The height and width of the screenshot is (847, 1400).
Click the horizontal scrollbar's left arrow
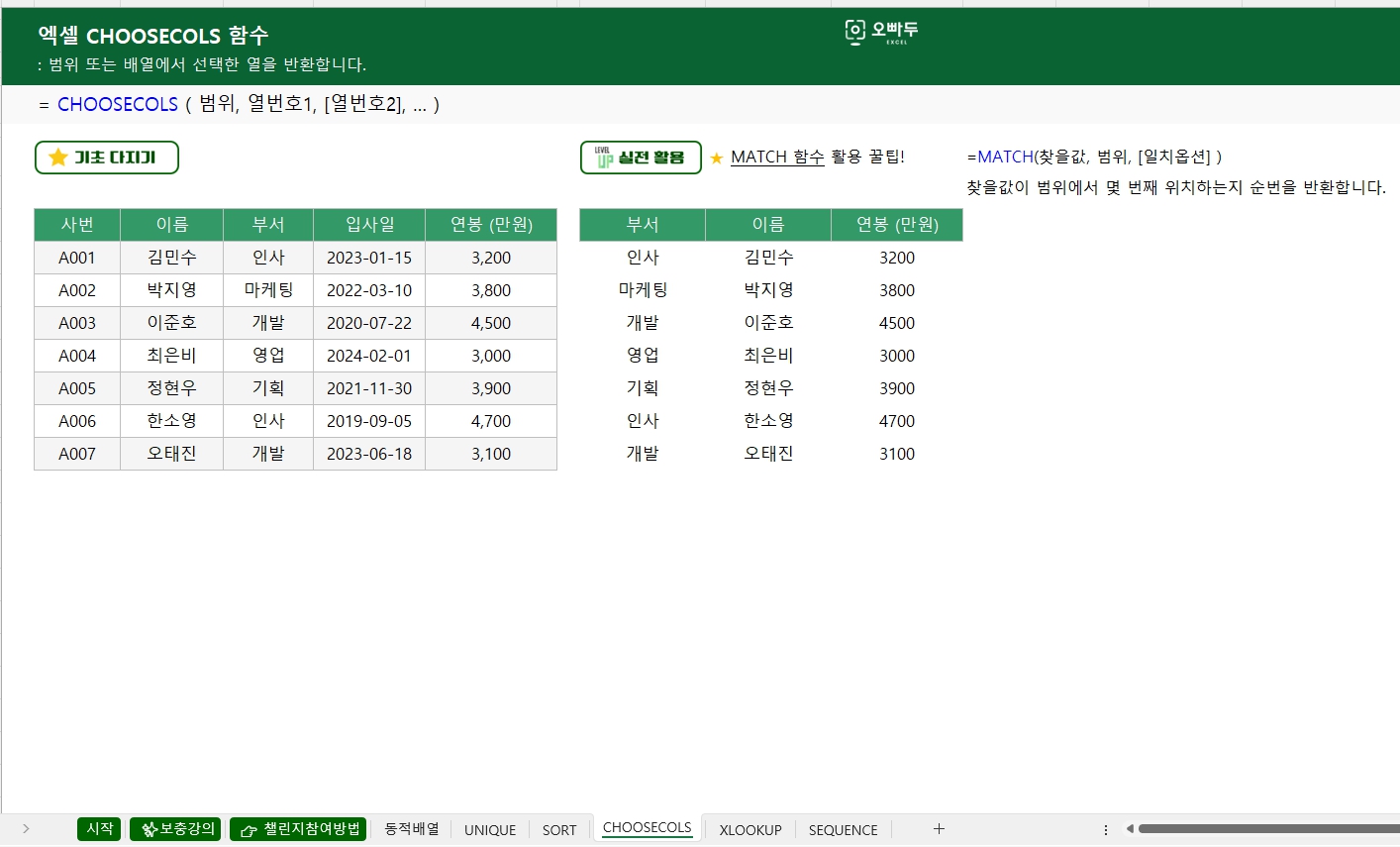tap(1129, 829)
